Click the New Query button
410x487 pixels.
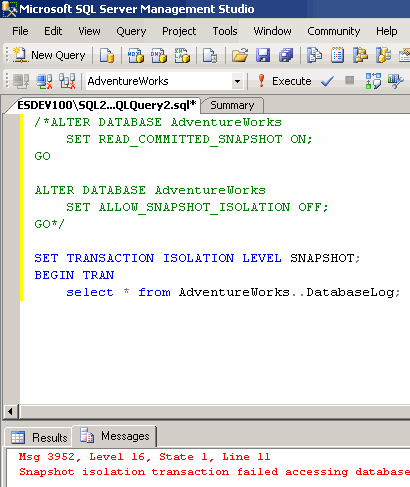[x=49, y=55]
